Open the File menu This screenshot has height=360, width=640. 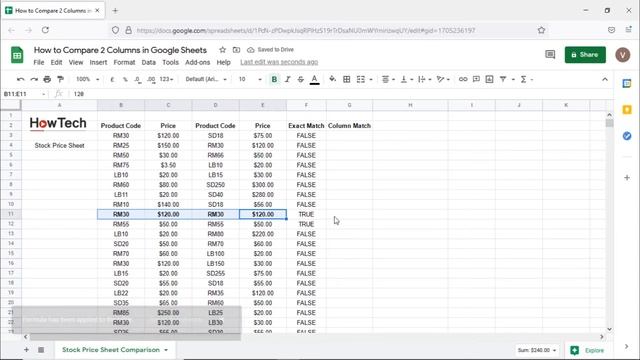coord(39,62)
